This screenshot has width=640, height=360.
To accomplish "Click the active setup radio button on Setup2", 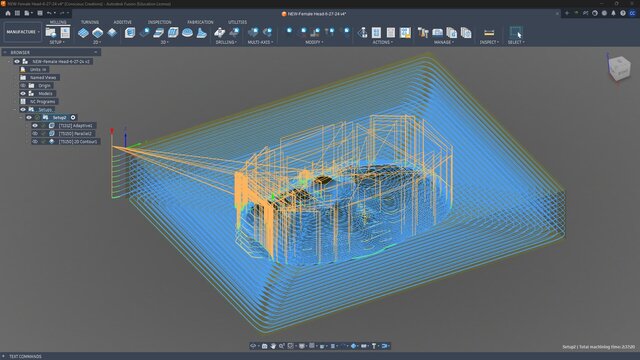I will point(73,118).
